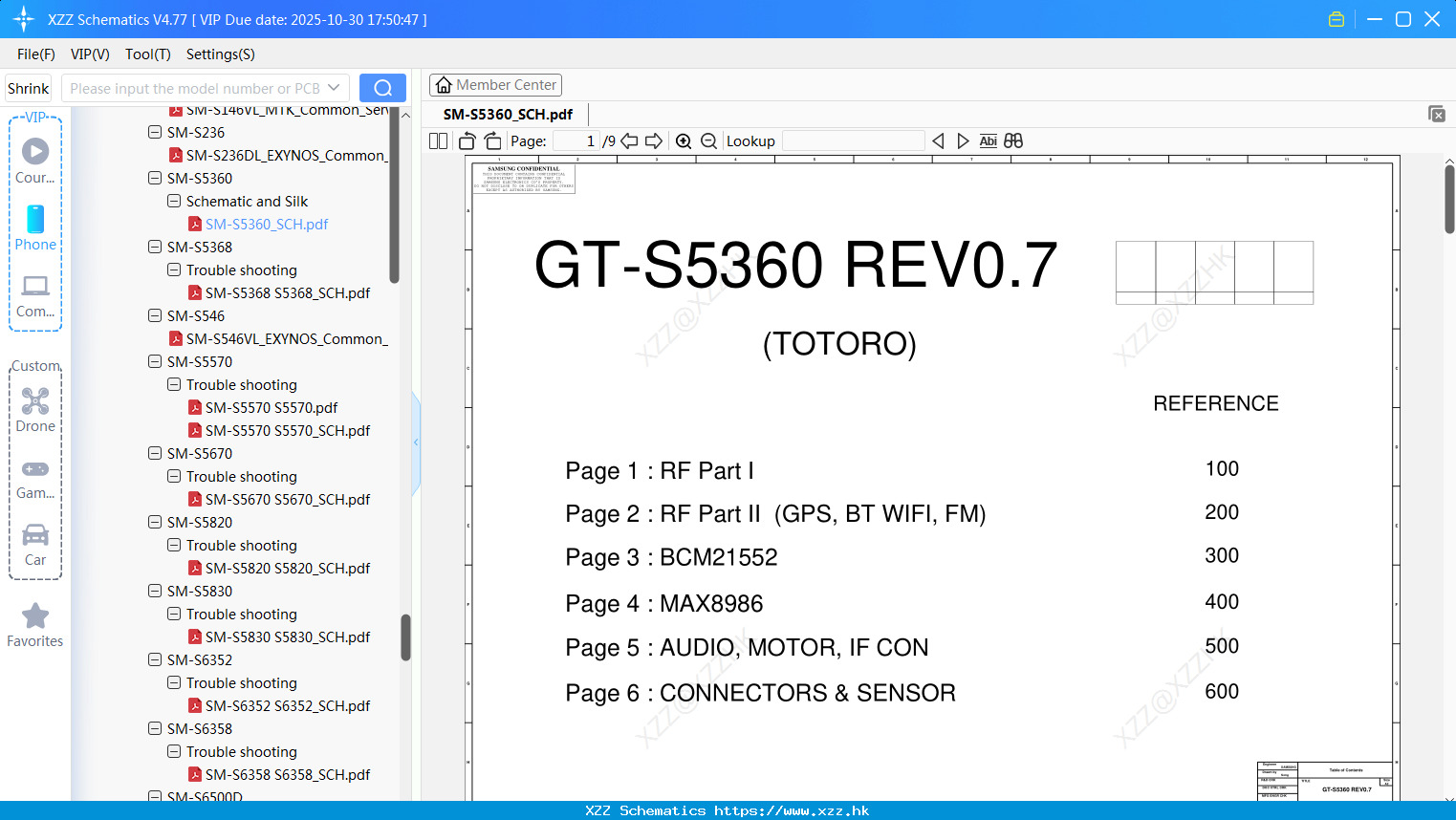Open SM-S5570 S5570_SCH.pdf file
The image size is (1456, 820).
coord(288,430)
